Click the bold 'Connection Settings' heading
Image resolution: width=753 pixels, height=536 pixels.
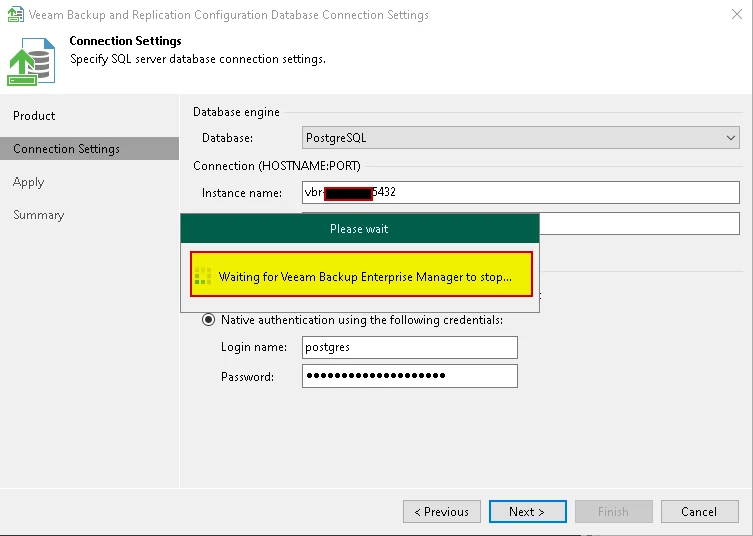[x=125, y=41]
